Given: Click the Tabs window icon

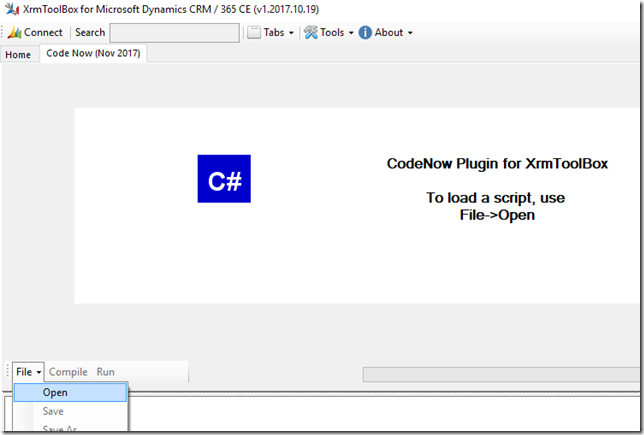Looking at the screenshot, I should 254,32.
